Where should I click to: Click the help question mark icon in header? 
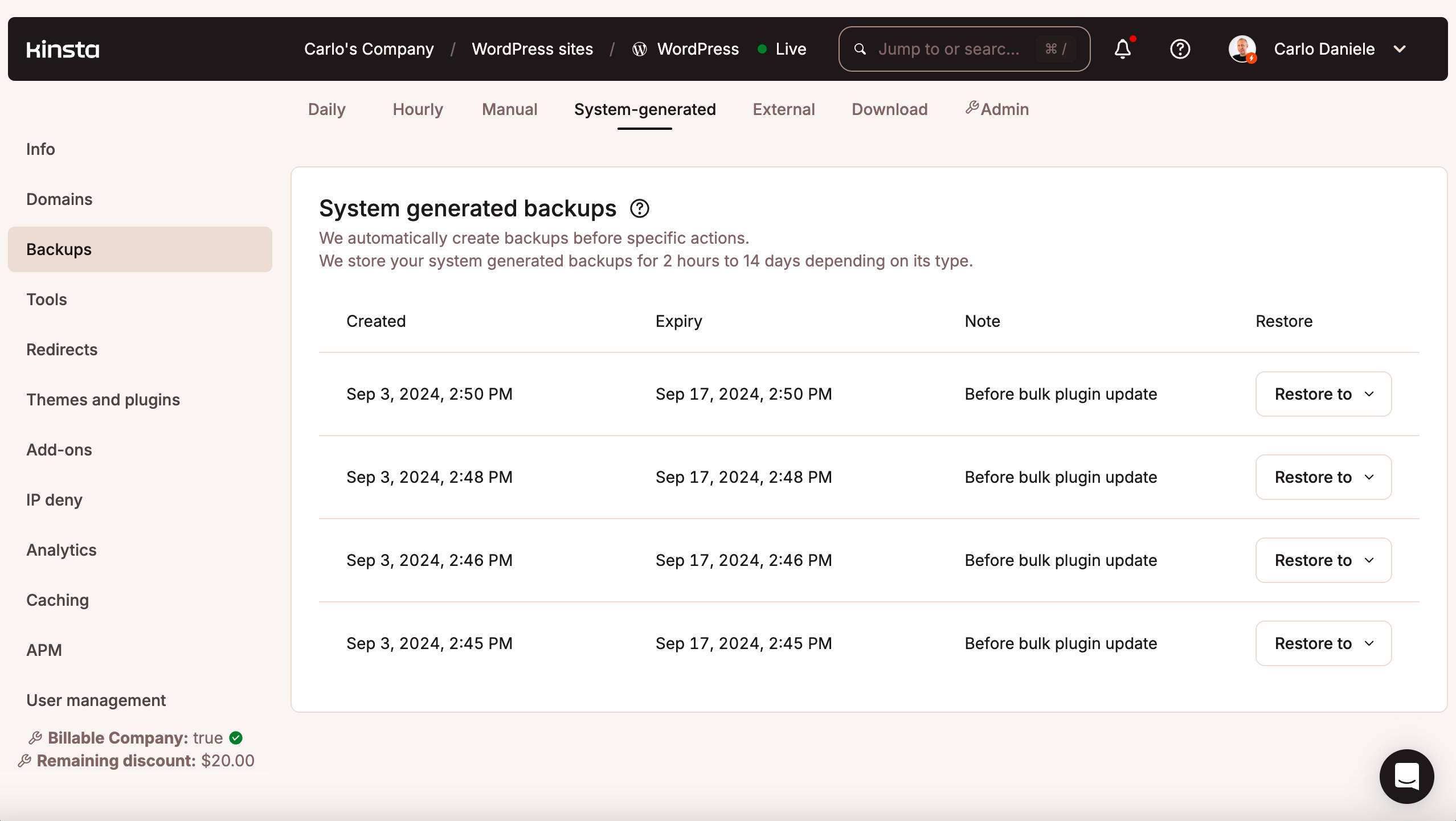point(1180,49)
